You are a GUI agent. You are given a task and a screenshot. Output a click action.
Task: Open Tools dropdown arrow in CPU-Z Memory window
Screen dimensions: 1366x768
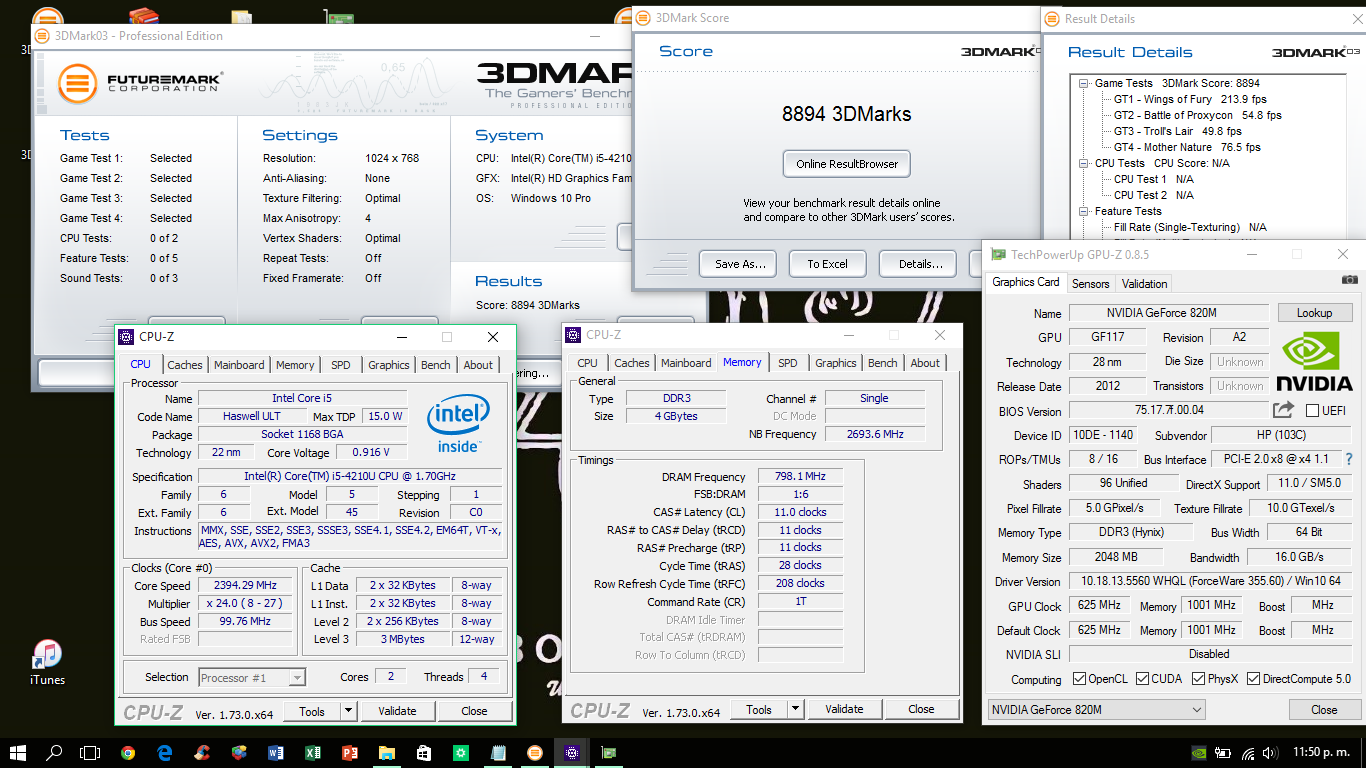[795, 709]
